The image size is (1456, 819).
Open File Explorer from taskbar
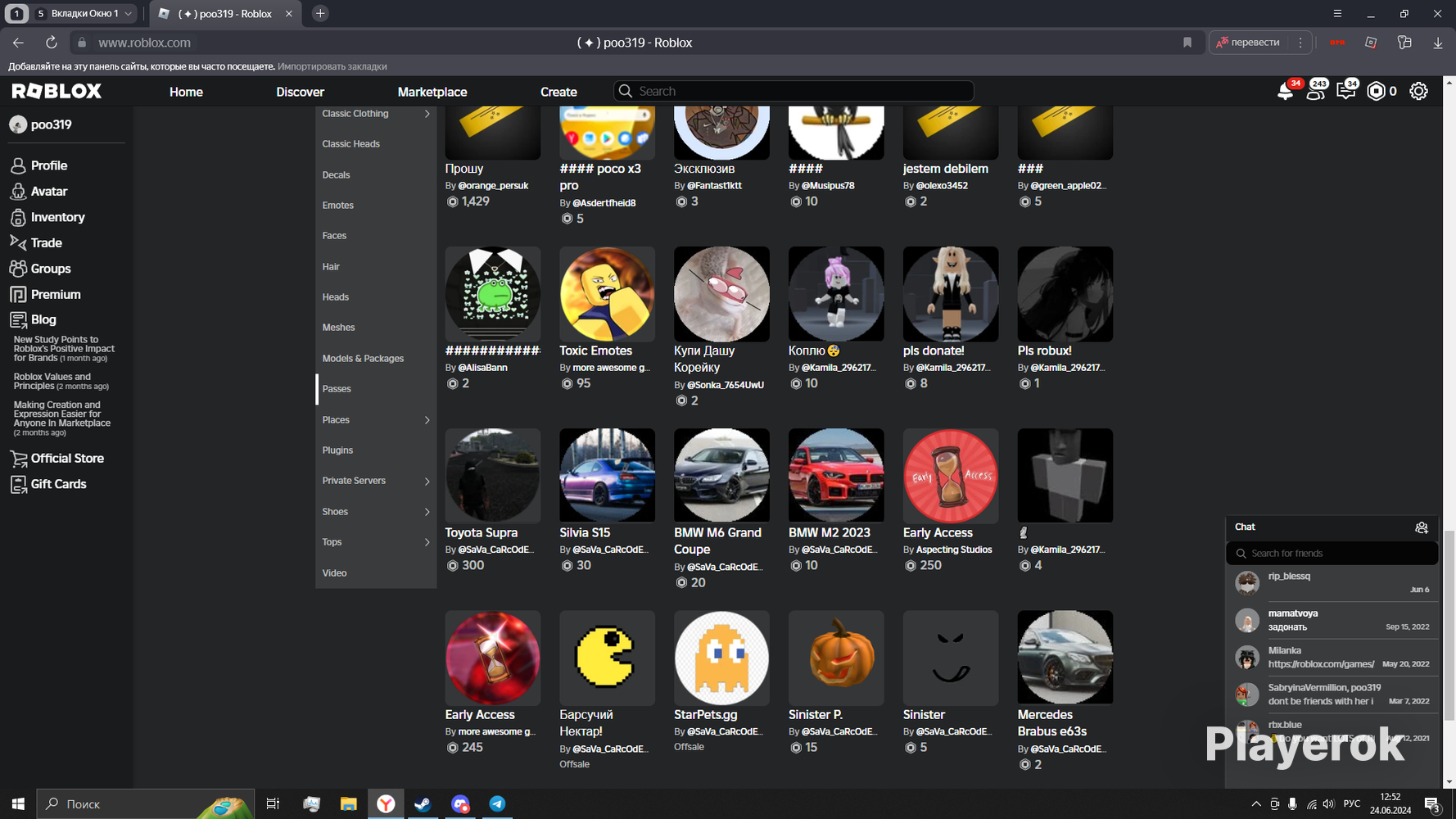pyautogui.click(x=348, y=804)
